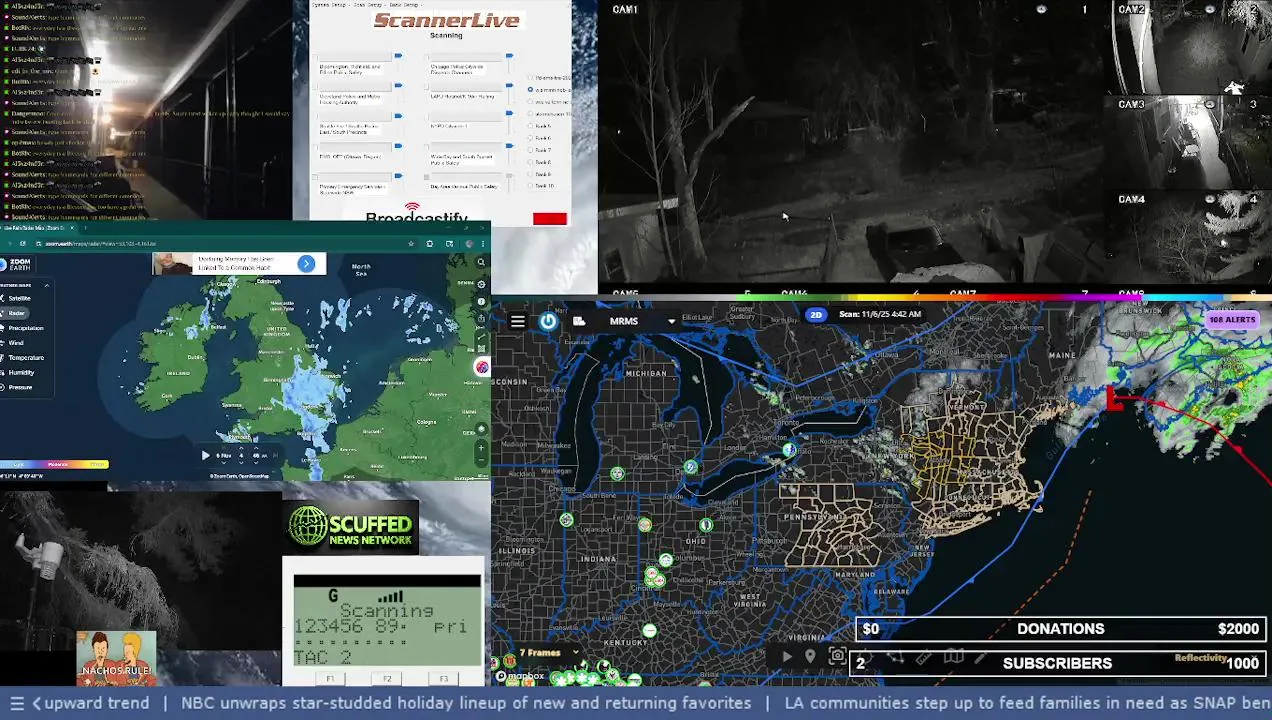The image size is (1272, 720).
Task: Open Scan Setup menu in ScannerLive
Action: [368, 5]
